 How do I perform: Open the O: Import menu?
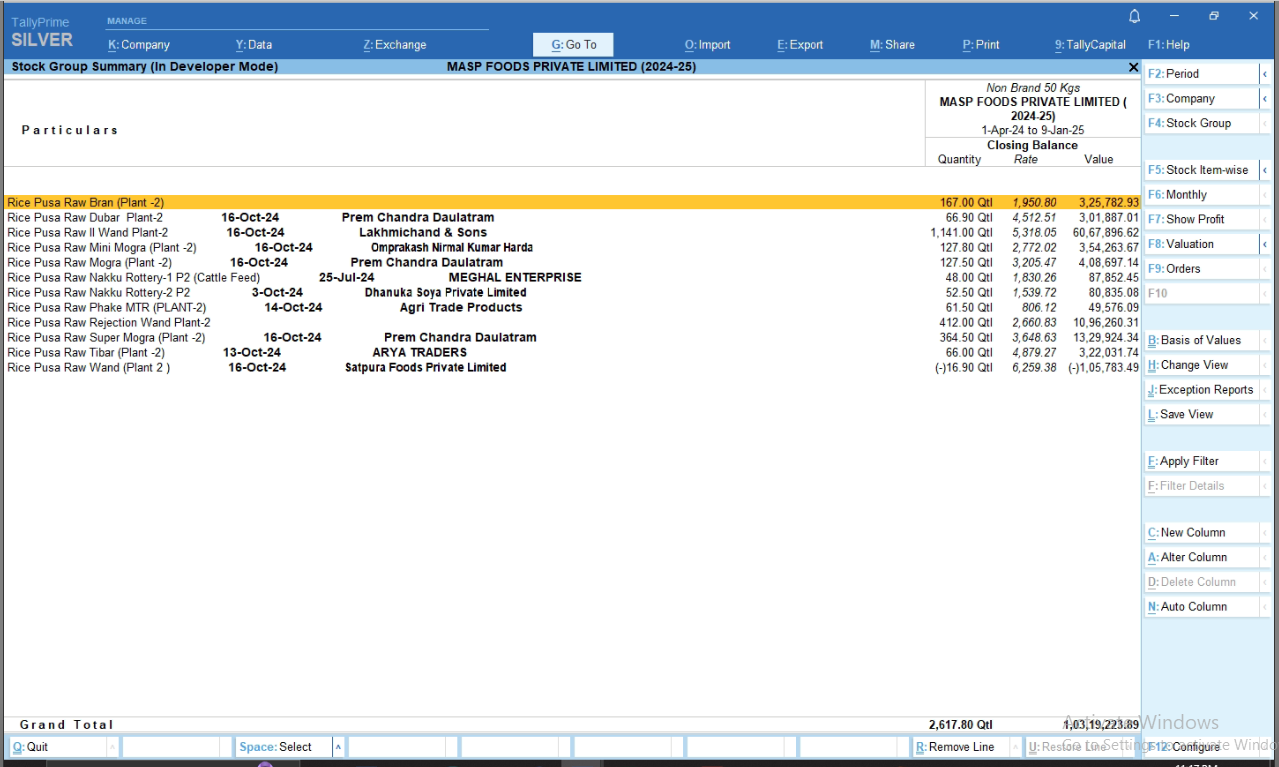tap(708, 45)
